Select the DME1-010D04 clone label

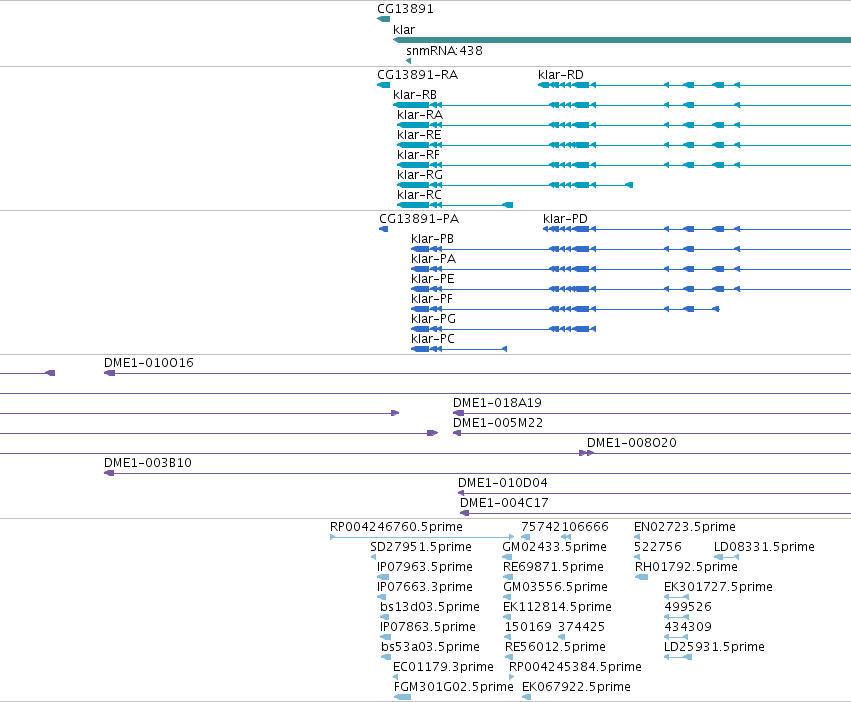point(503,483)
